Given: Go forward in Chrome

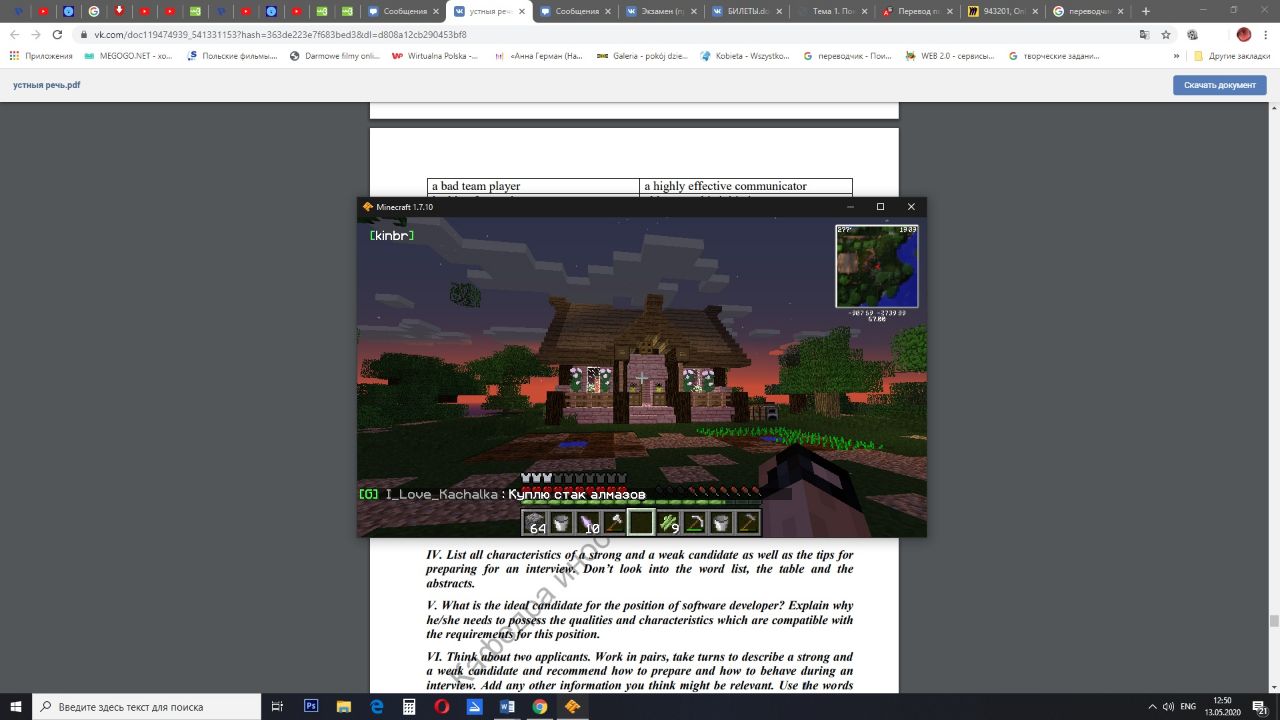Looking at the screenshot, I should click(36, 34).
